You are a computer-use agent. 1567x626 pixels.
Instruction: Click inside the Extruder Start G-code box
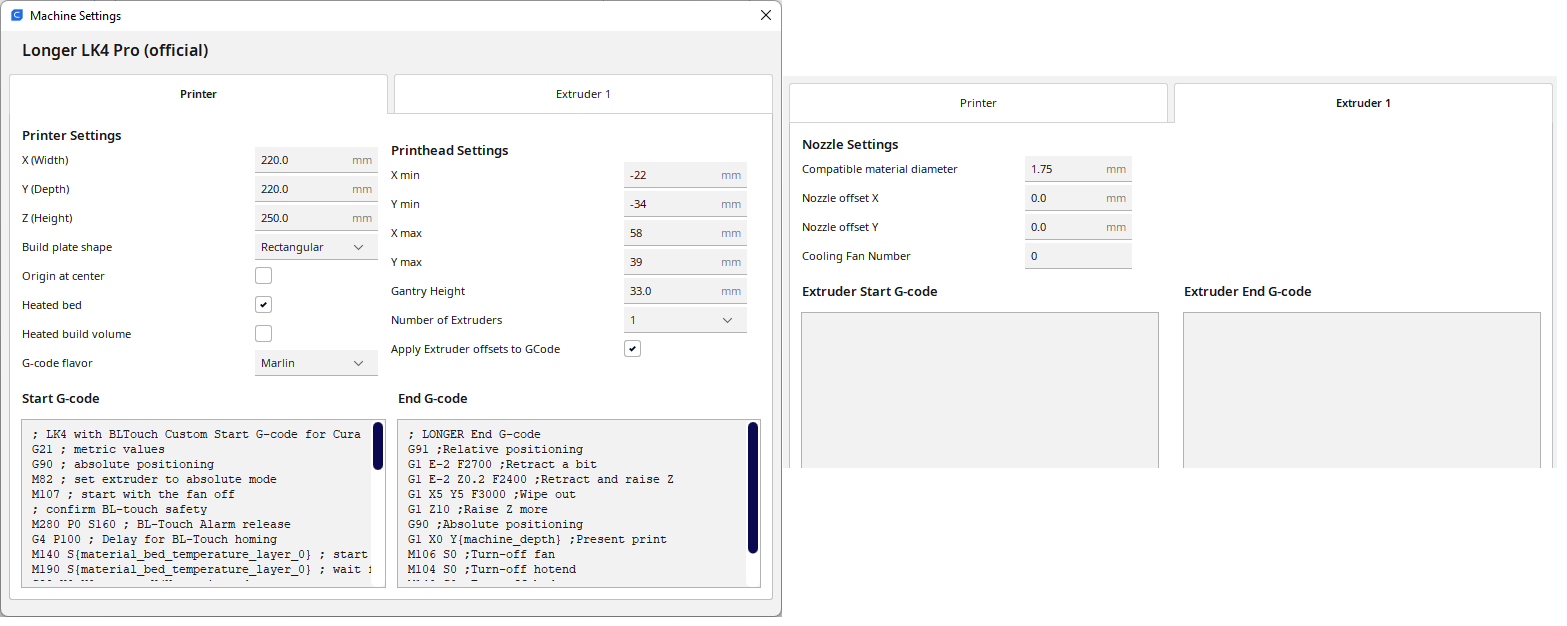click(x=979, y=390)
